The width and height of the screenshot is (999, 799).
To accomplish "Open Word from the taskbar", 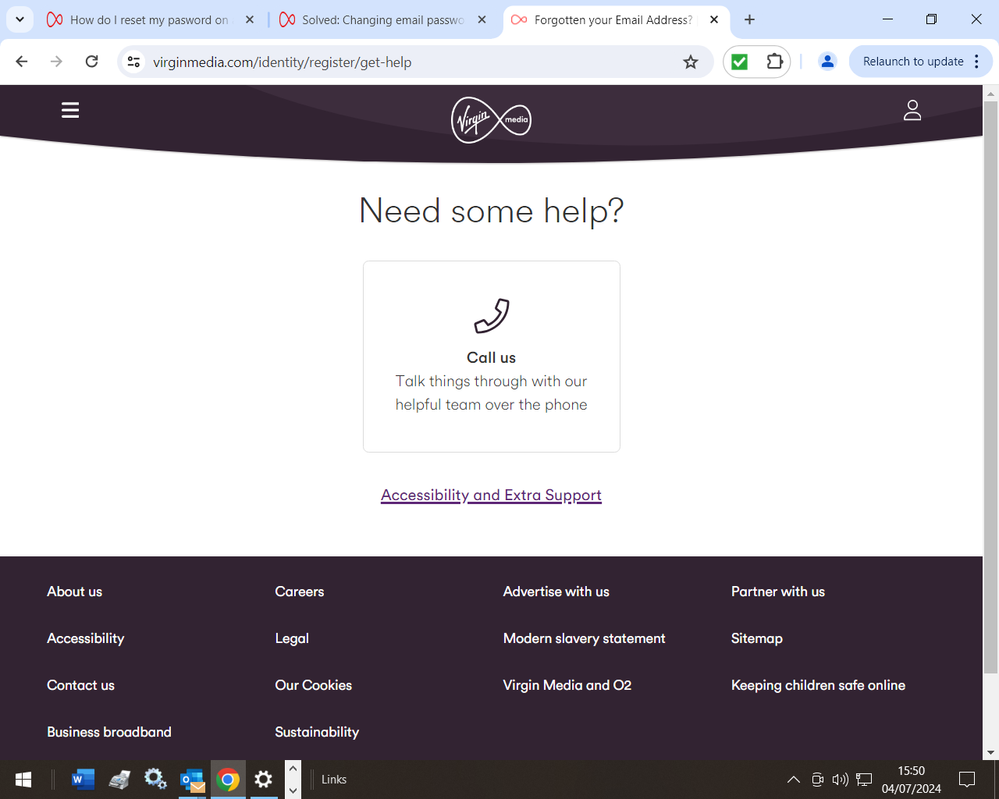I will tap(83, 779).
